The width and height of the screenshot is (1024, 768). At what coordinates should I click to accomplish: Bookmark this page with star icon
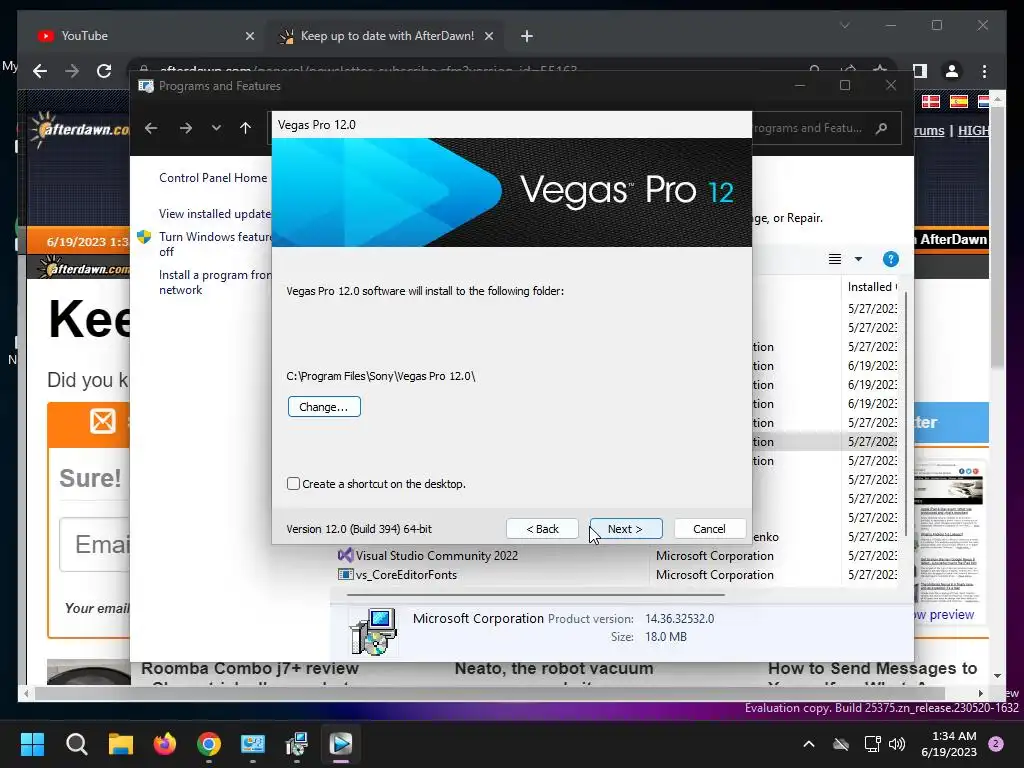coord(880,69)
